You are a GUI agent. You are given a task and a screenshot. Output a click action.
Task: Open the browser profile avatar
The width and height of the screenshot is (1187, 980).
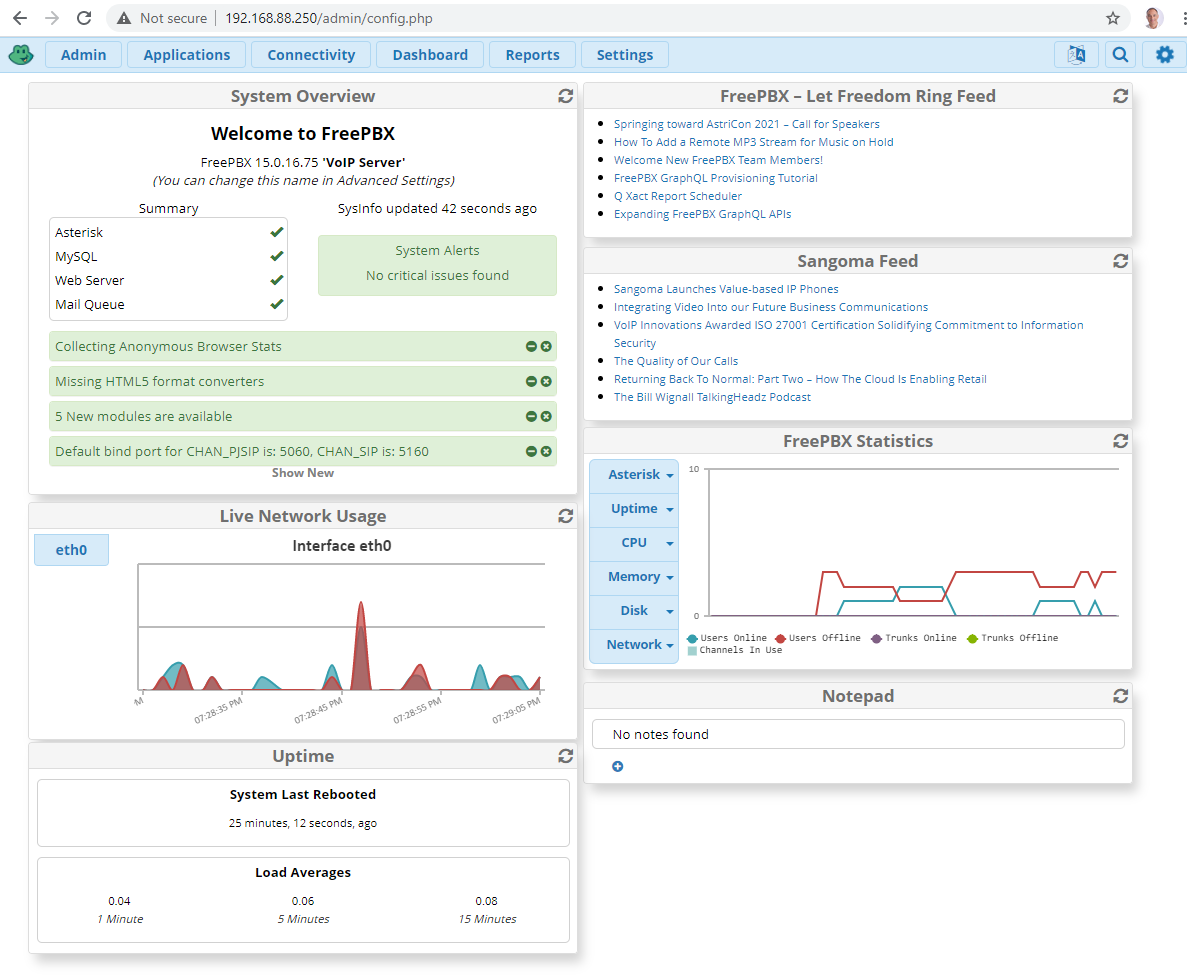[1154, 18]
